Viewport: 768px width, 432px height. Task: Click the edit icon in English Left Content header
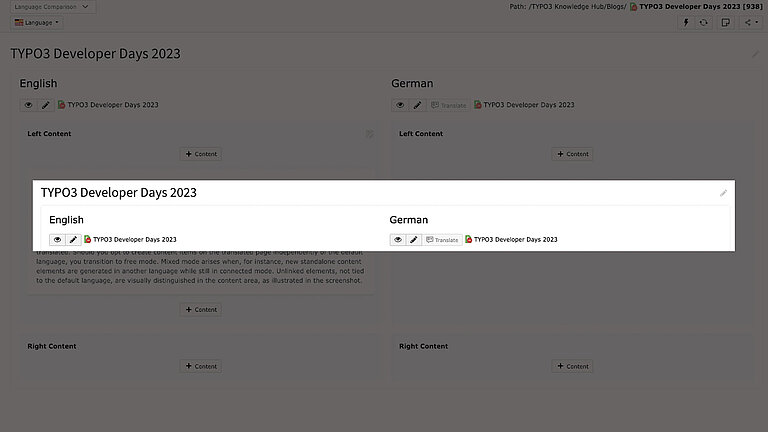[x=369, y=133]
